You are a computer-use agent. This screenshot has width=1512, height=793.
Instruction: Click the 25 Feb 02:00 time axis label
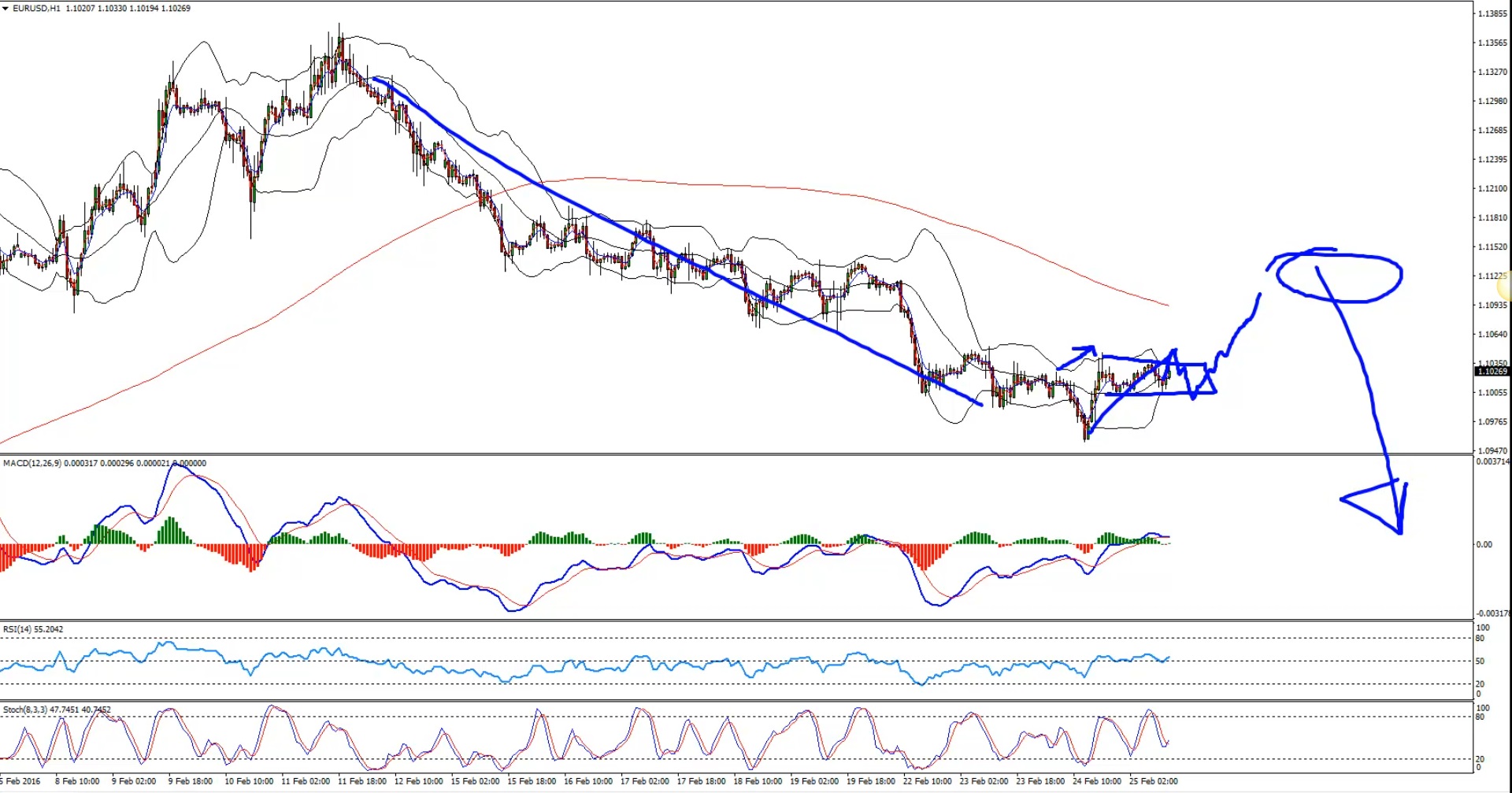pyautogui.click(x=1153, y=781)
